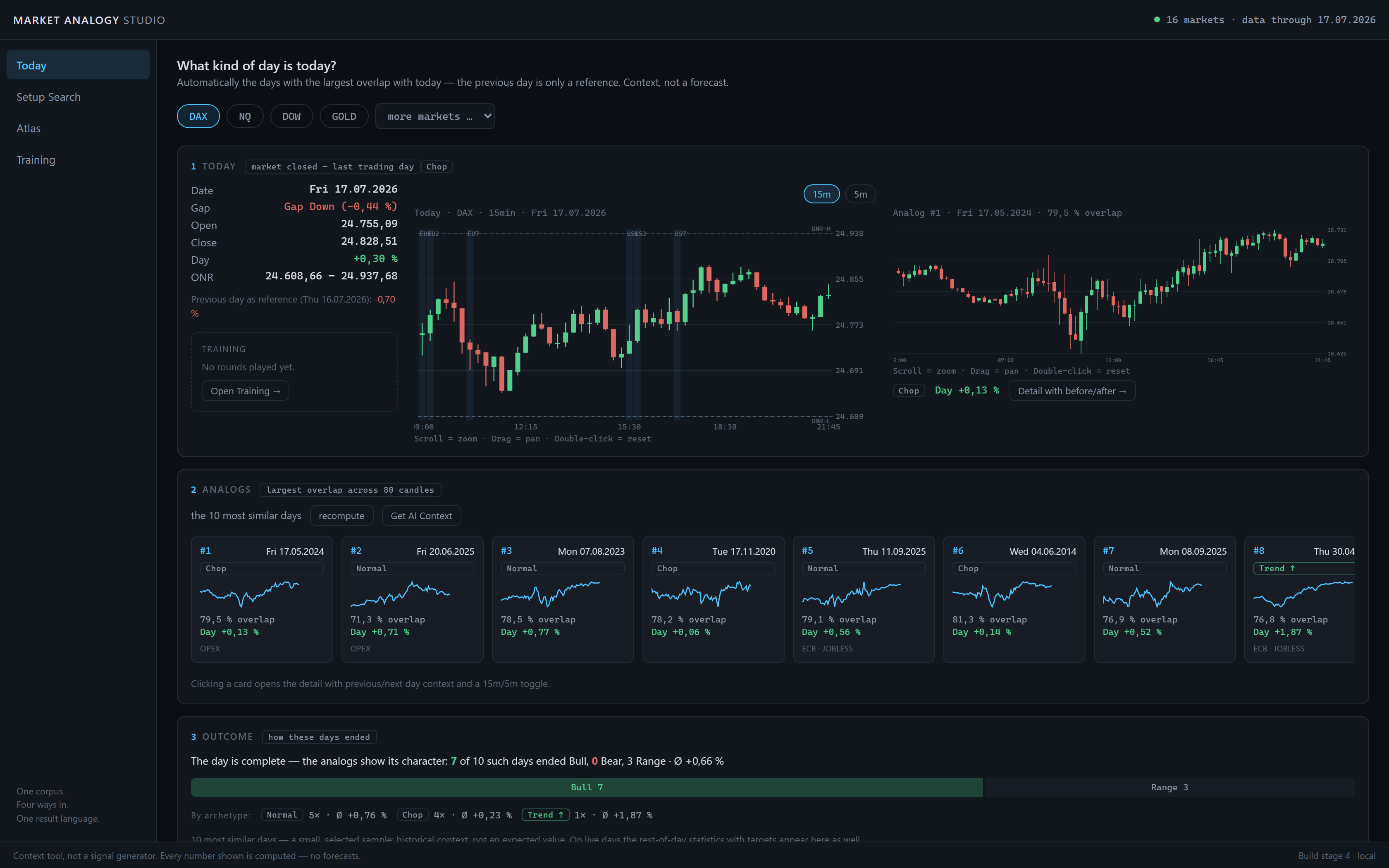Viewport: 1389px width, 868px height.
Task: Click '81,3 % overlap' on card #6
Action: pos(990,620)
